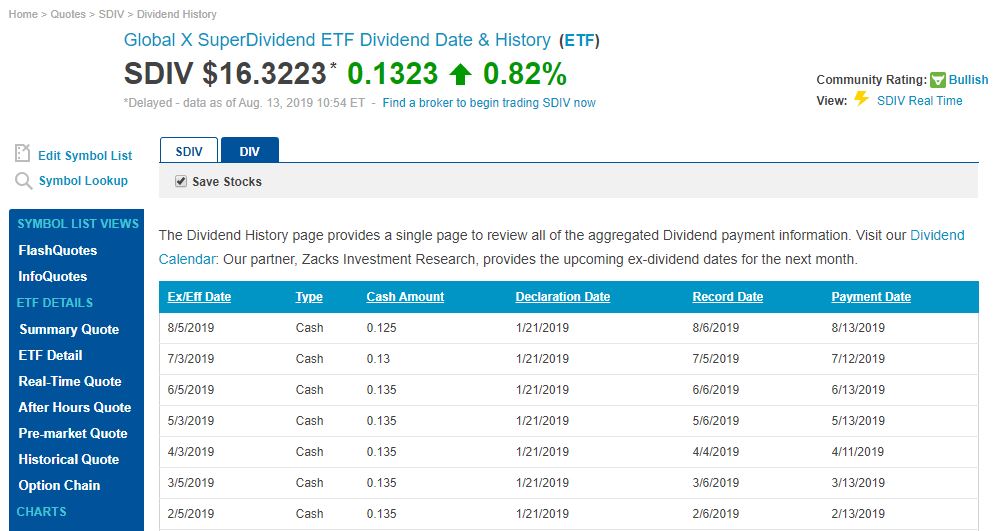Sort table by Ex/Eff Date column

[199, 297]
